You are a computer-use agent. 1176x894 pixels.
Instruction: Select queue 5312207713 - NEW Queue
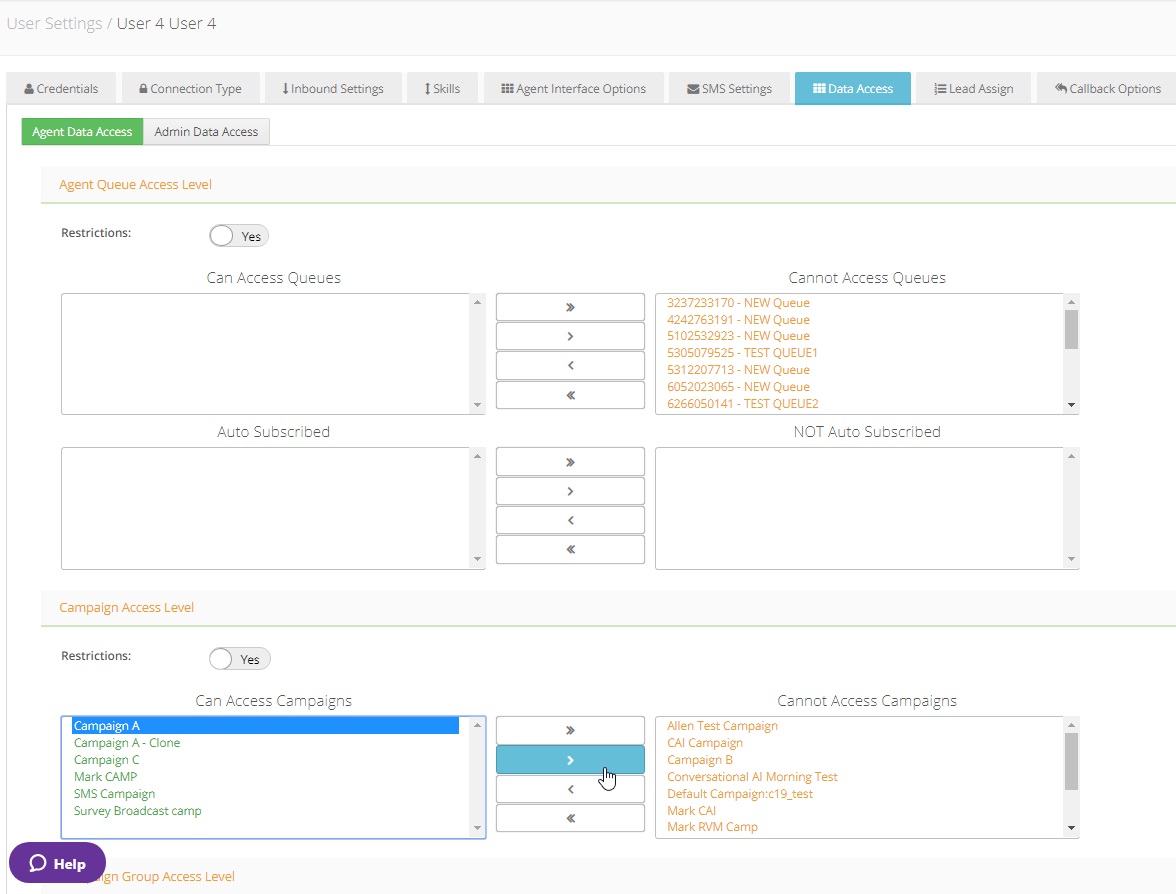pos(738,370)
